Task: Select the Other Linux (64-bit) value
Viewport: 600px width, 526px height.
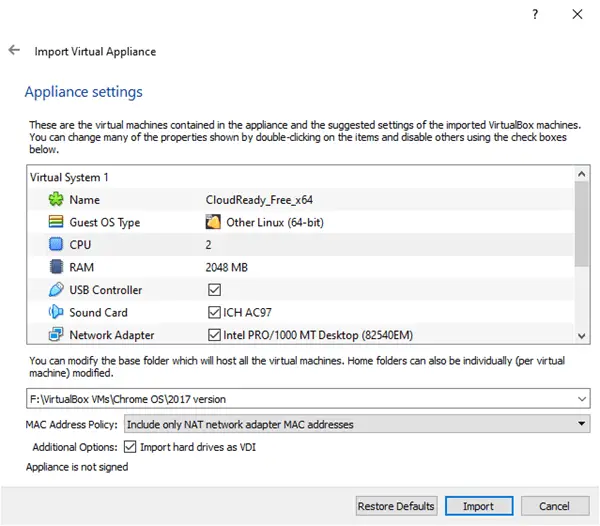Action: (275, 222)
